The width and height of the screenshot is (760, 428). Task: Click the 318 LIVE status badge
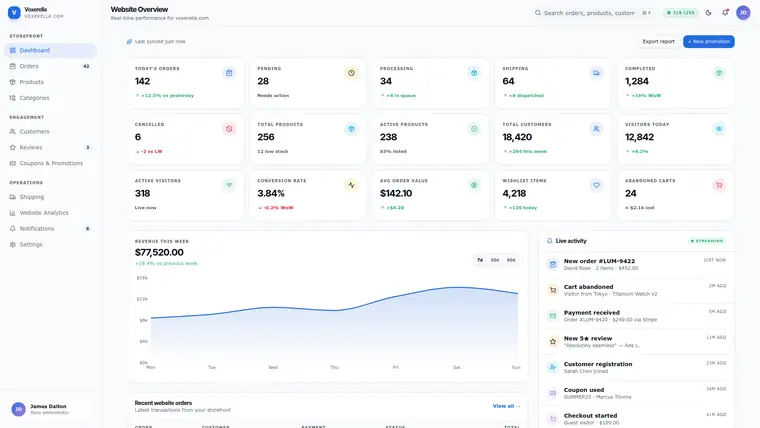click(681, 13)
